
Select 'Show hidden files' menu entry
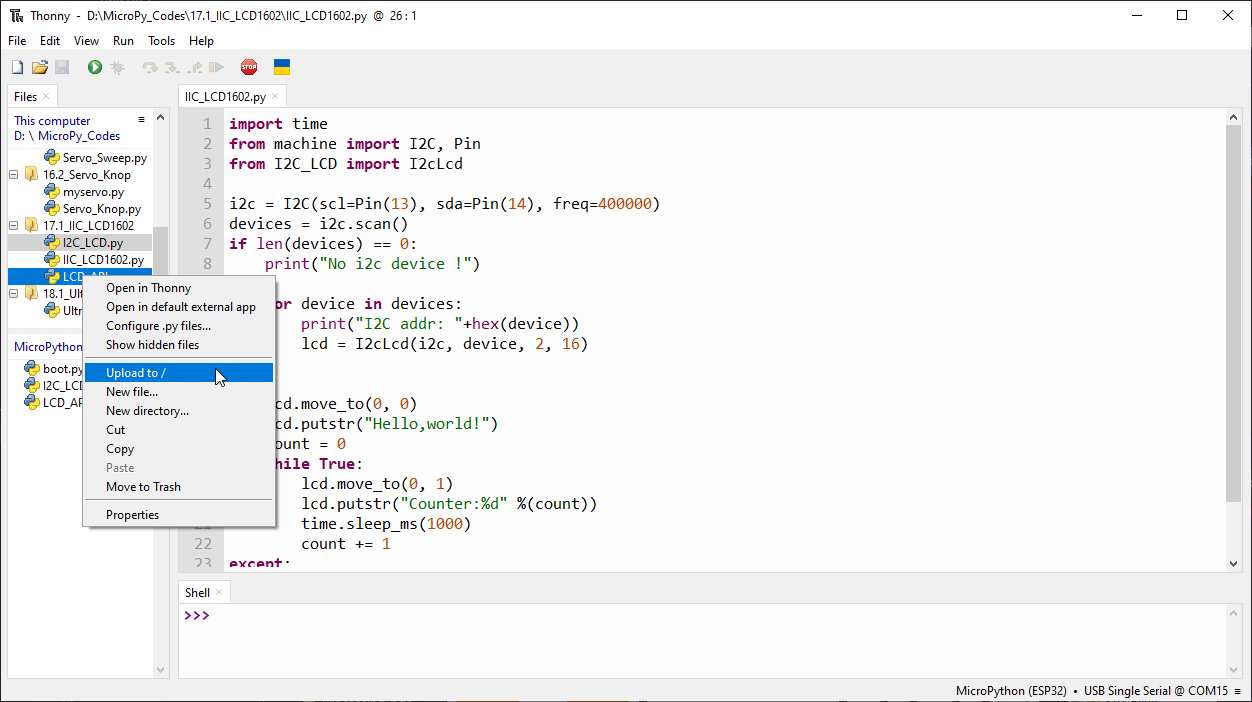click(x=178, y=345)
